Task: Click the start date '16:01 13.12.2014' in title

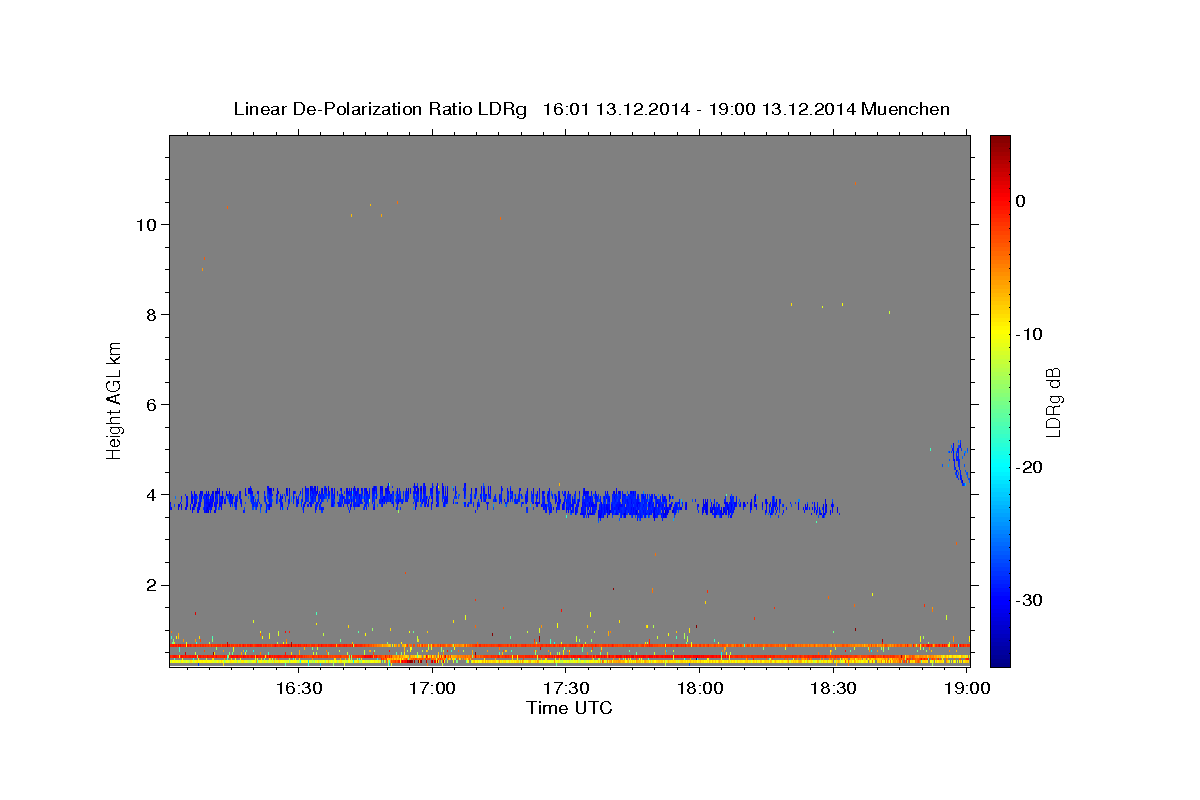Action: [616, 109]
